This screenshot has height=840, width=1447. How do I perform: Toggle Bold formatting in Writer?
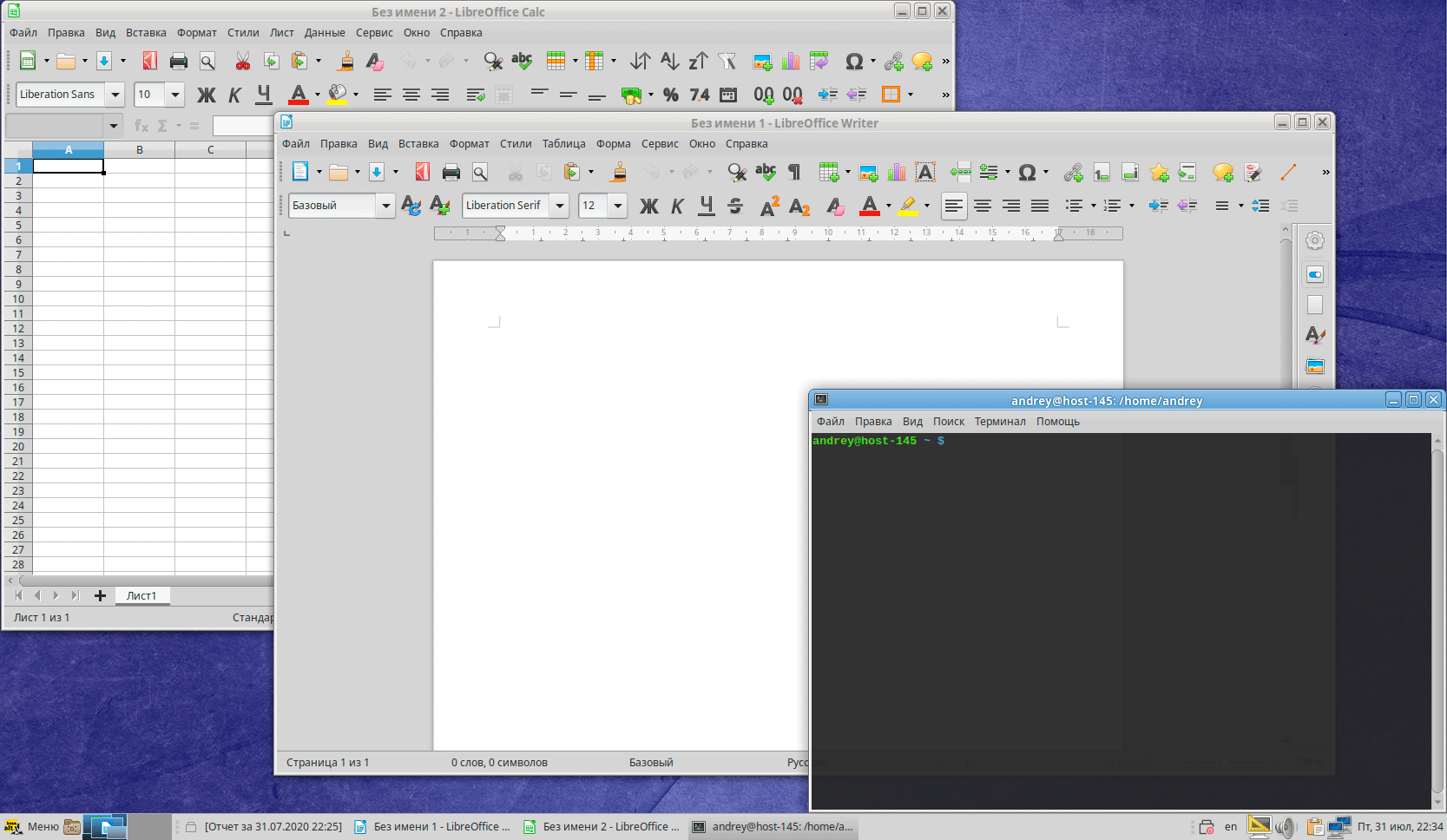648,206
